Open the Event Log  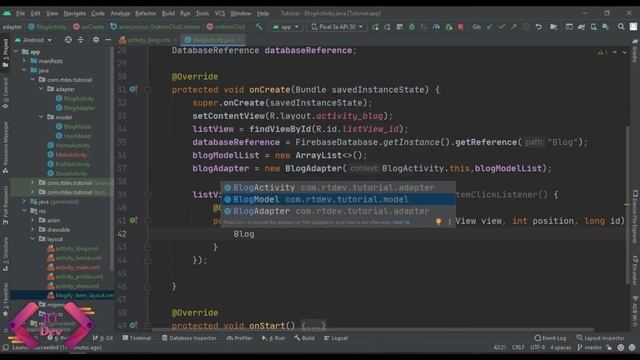(550, 338)
